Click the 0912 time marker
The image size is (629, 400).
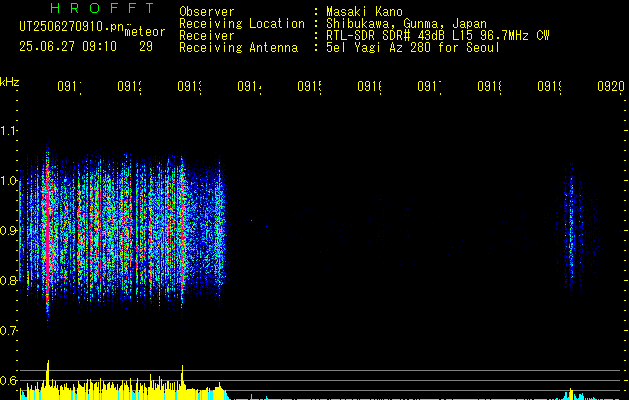[x=130, y=86]
